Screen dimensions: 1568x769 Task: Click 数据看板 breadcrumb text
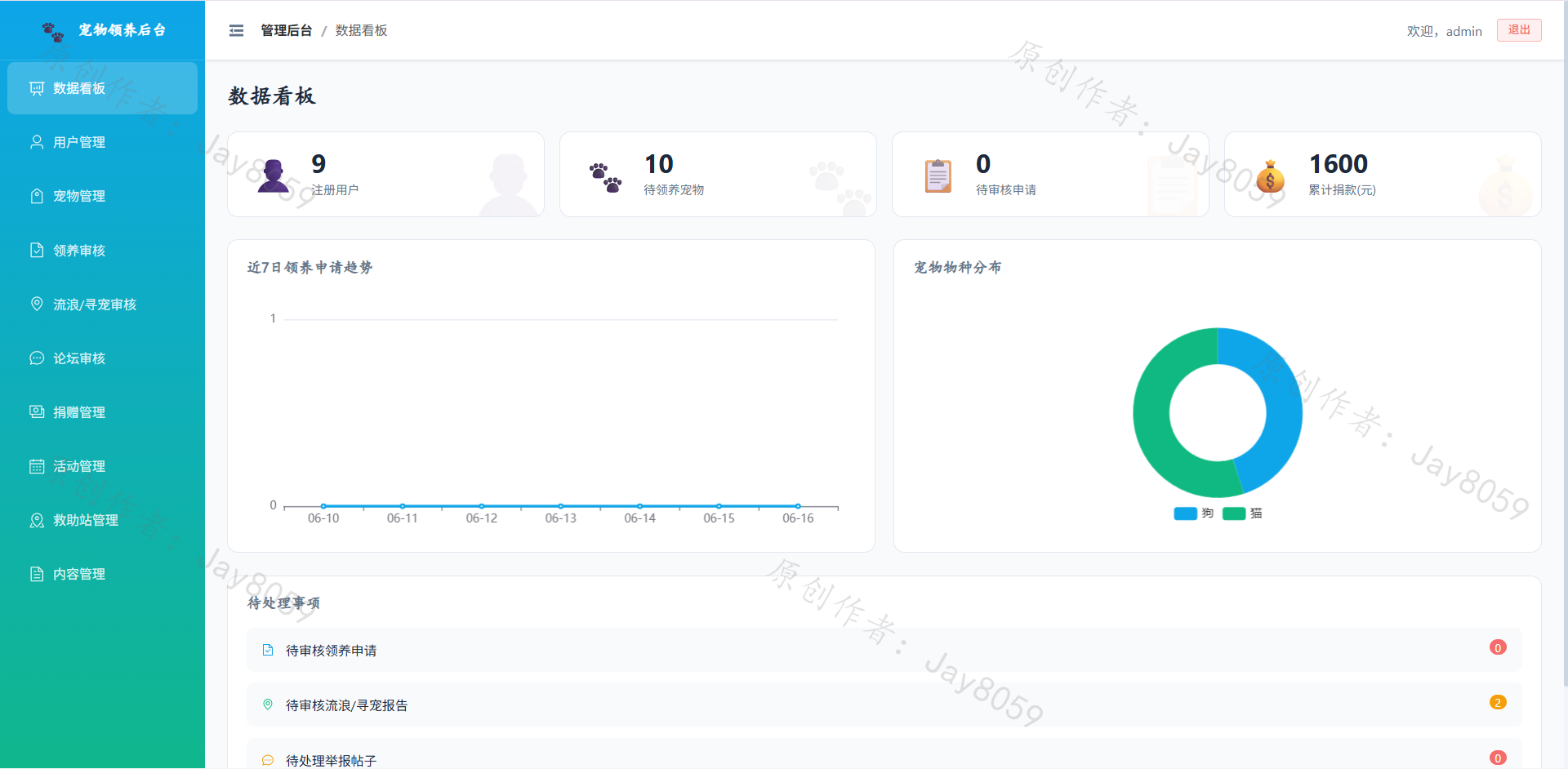(x=361, y=30)
